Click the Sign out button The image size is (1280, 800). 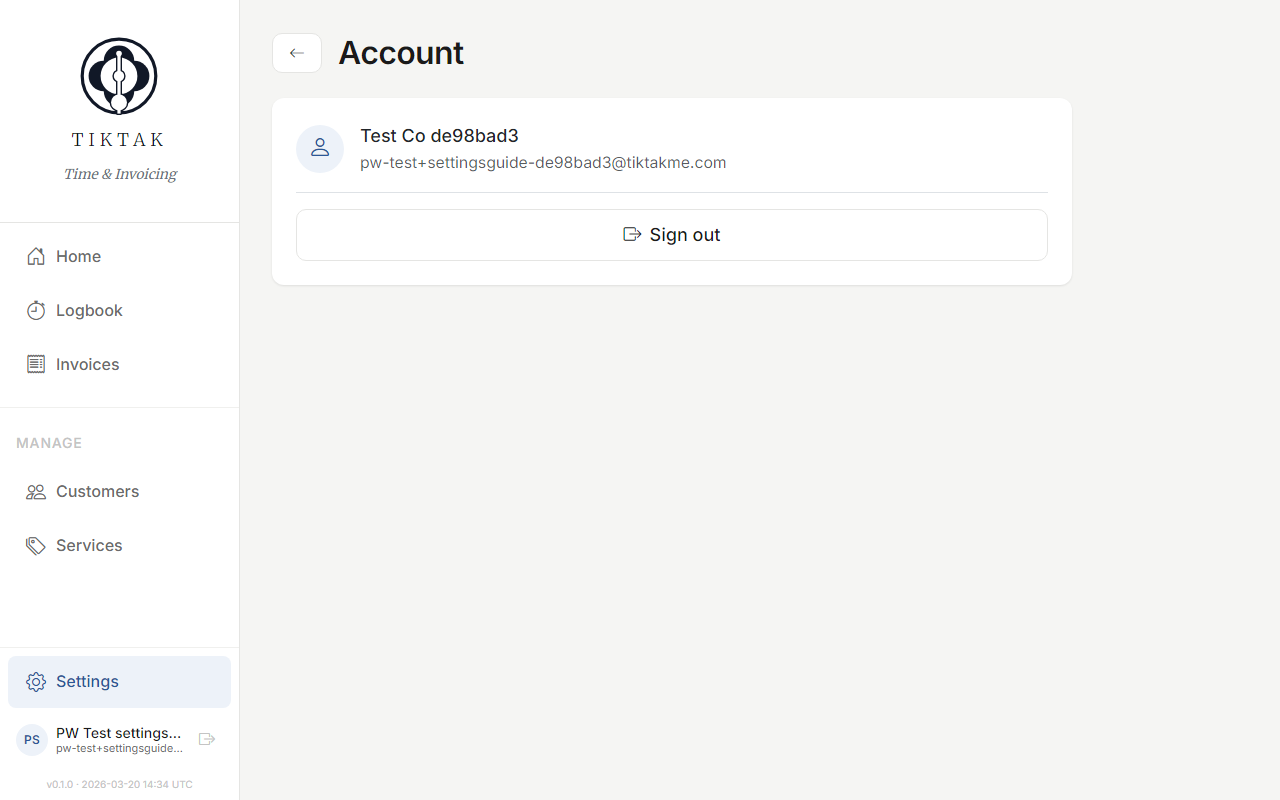pos(671,234)
